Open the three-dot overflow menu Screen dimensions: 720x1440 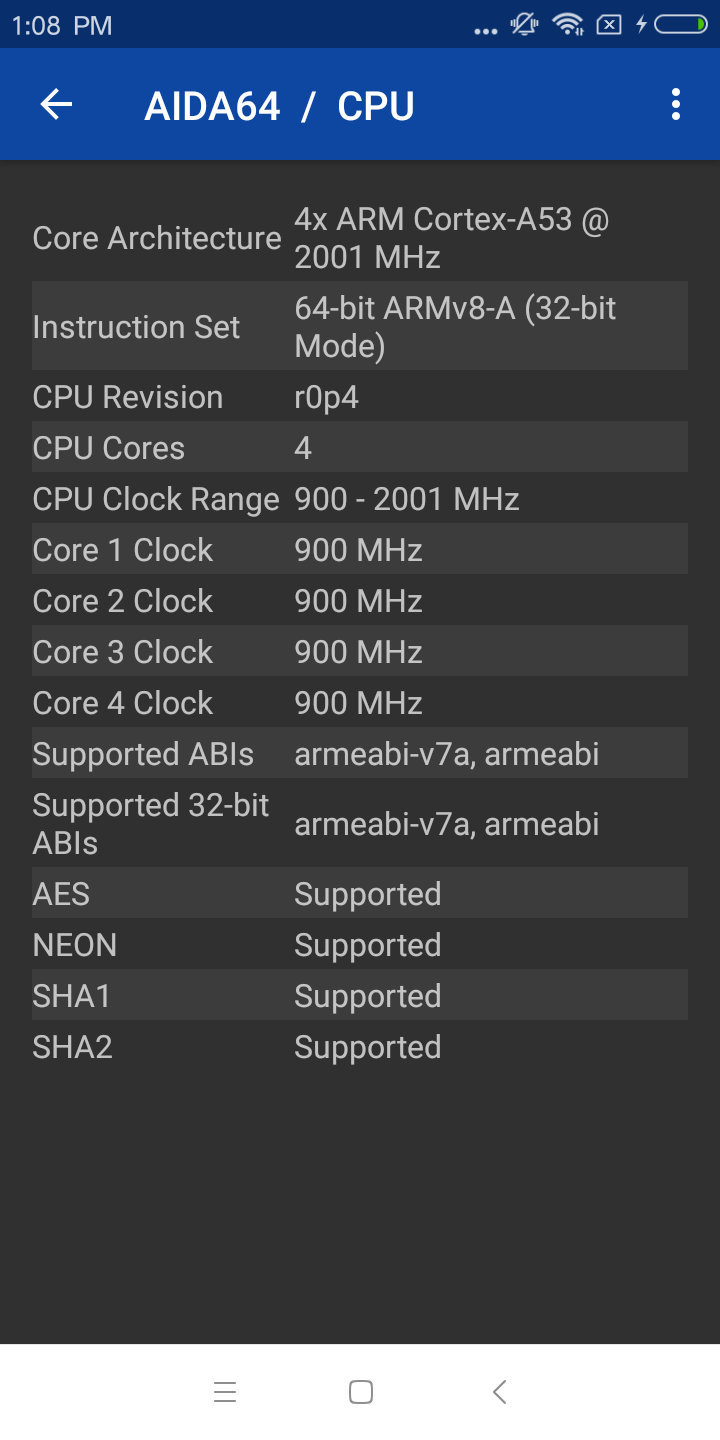pos(676,105)
